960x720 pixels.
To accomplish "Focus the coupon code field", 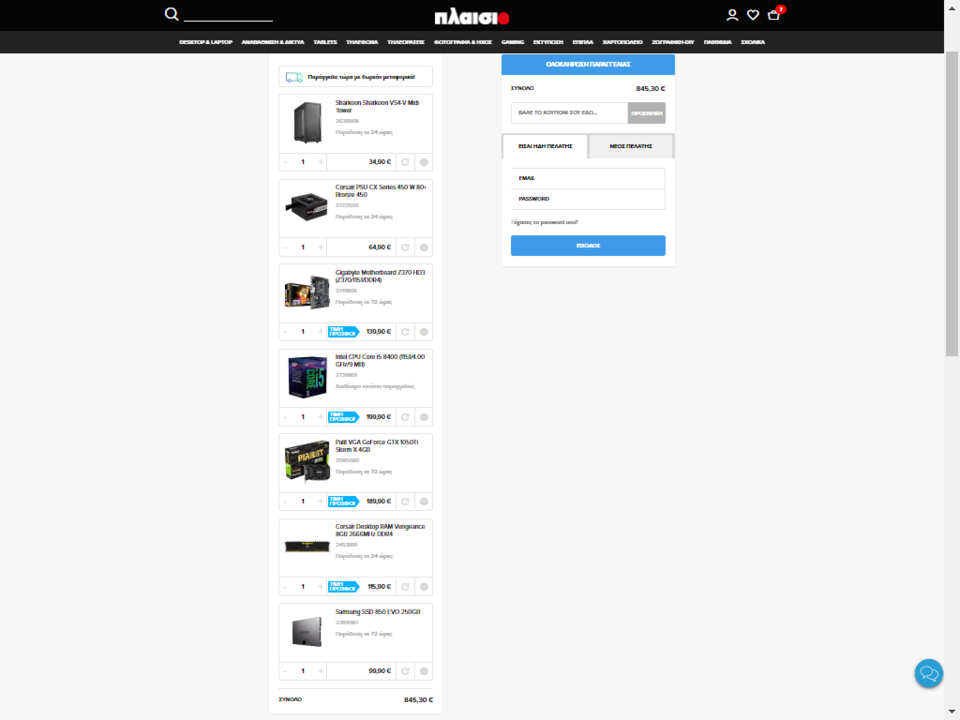I will tap(569, 113).
